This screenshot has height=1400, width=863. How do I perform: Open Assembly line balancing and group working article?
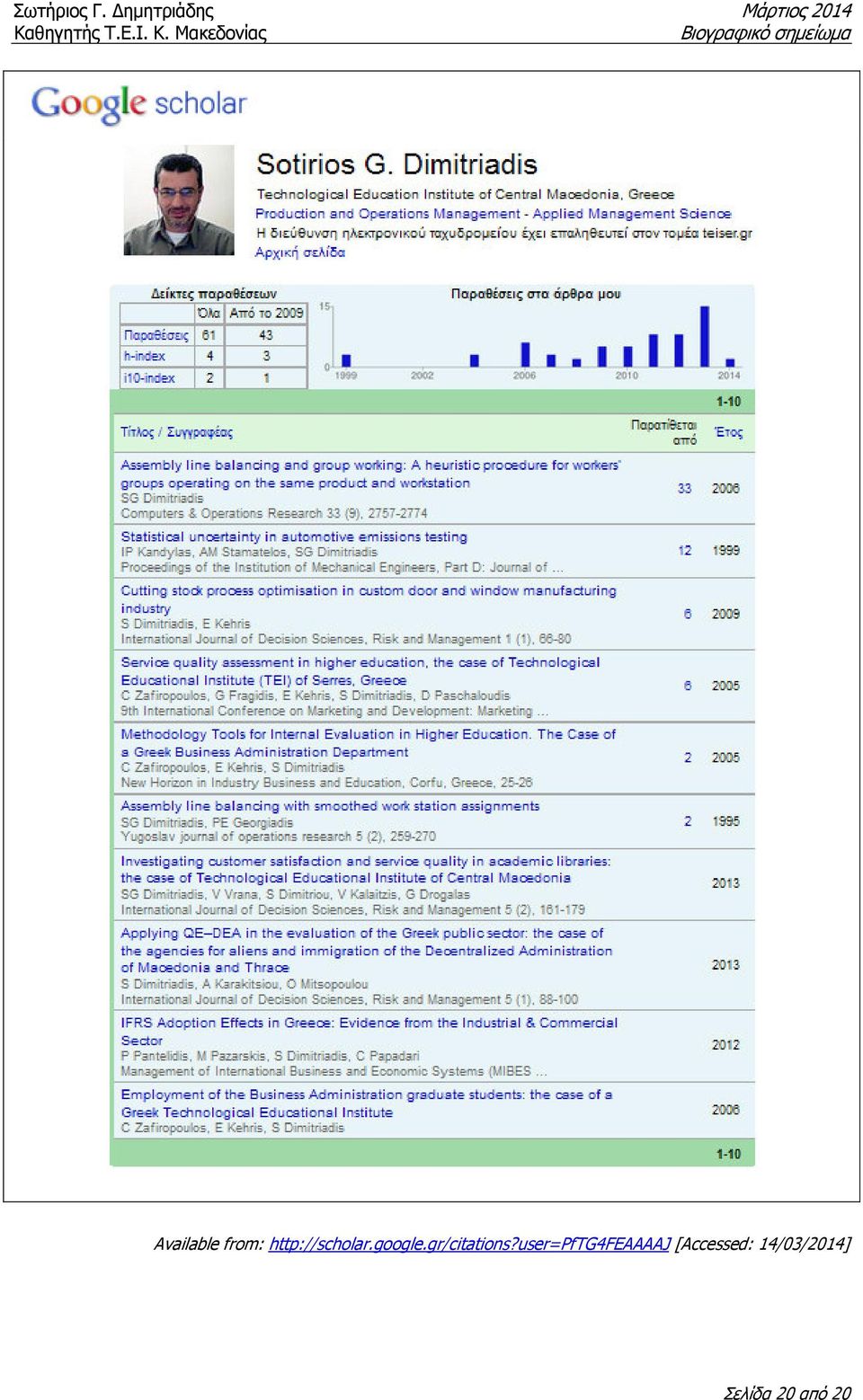pos(370,474)
